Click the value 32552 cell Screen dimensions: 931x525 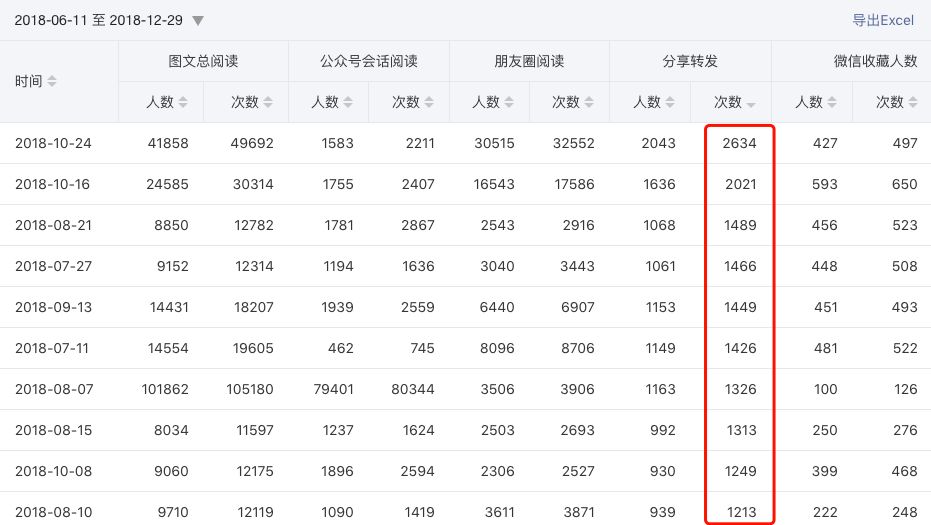[574, 143]
